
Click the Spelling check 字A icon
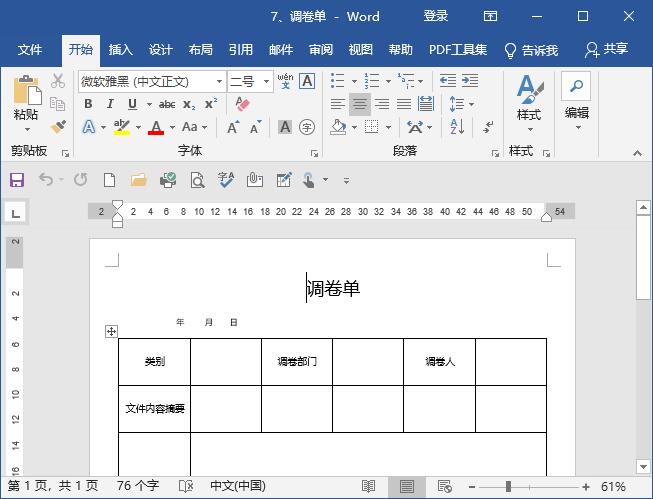(226, 180)
